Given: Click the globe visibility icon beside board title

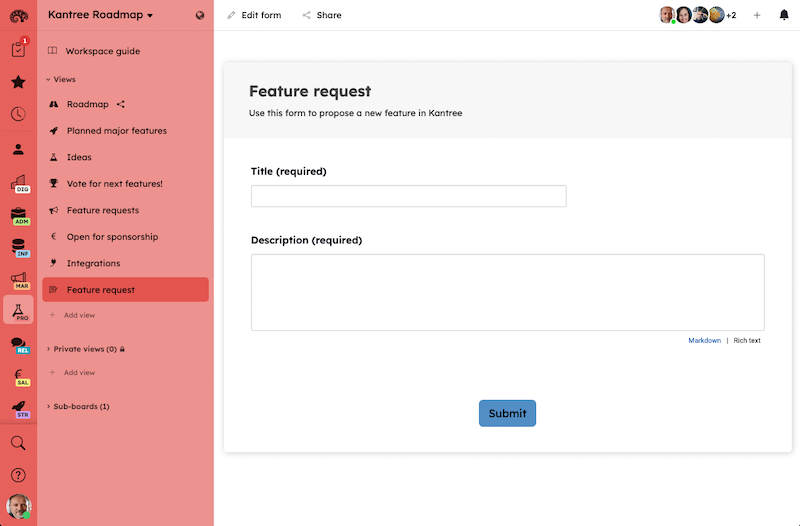Looking at the screenshot, I should point(200,15).
